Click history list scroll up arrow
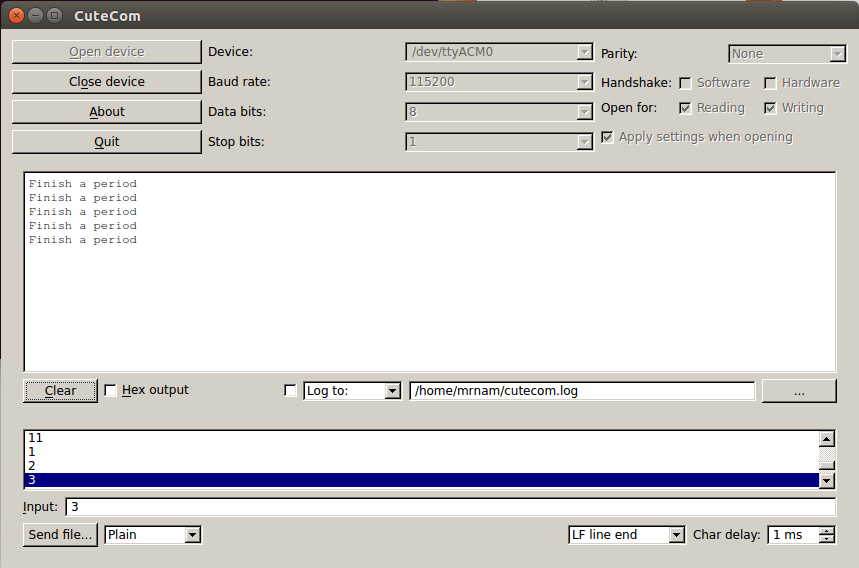Viewport: 859px width, 568px height. click(x=827, y=439)
